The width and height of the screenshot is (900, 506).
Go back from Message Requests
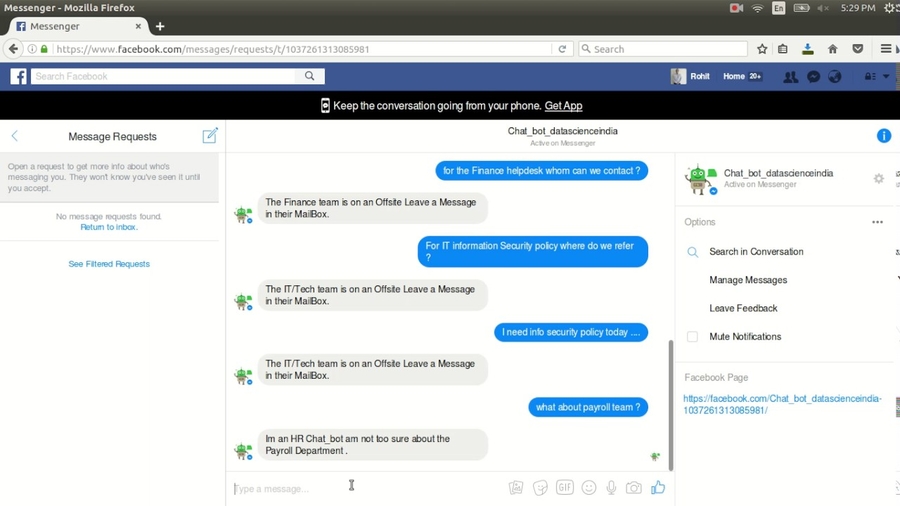click(15, 136)
